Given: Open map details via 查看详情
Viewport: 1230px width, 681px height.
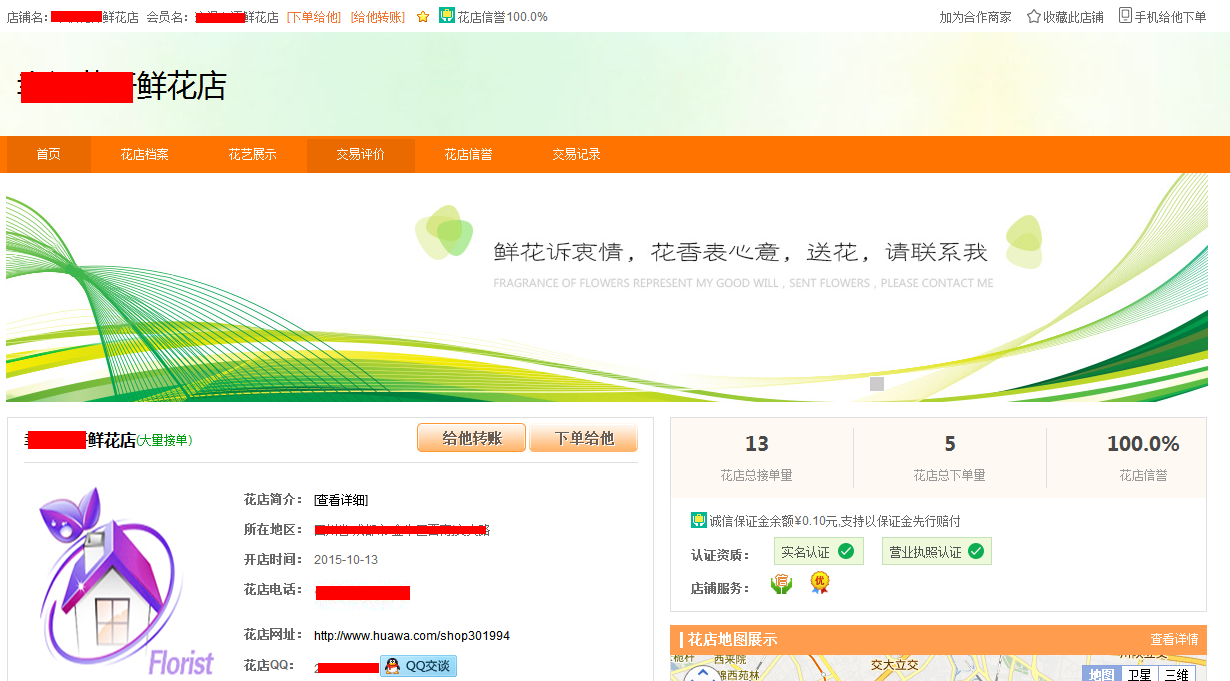Looking at the screenshot, I should click(x=1173, y=640).
